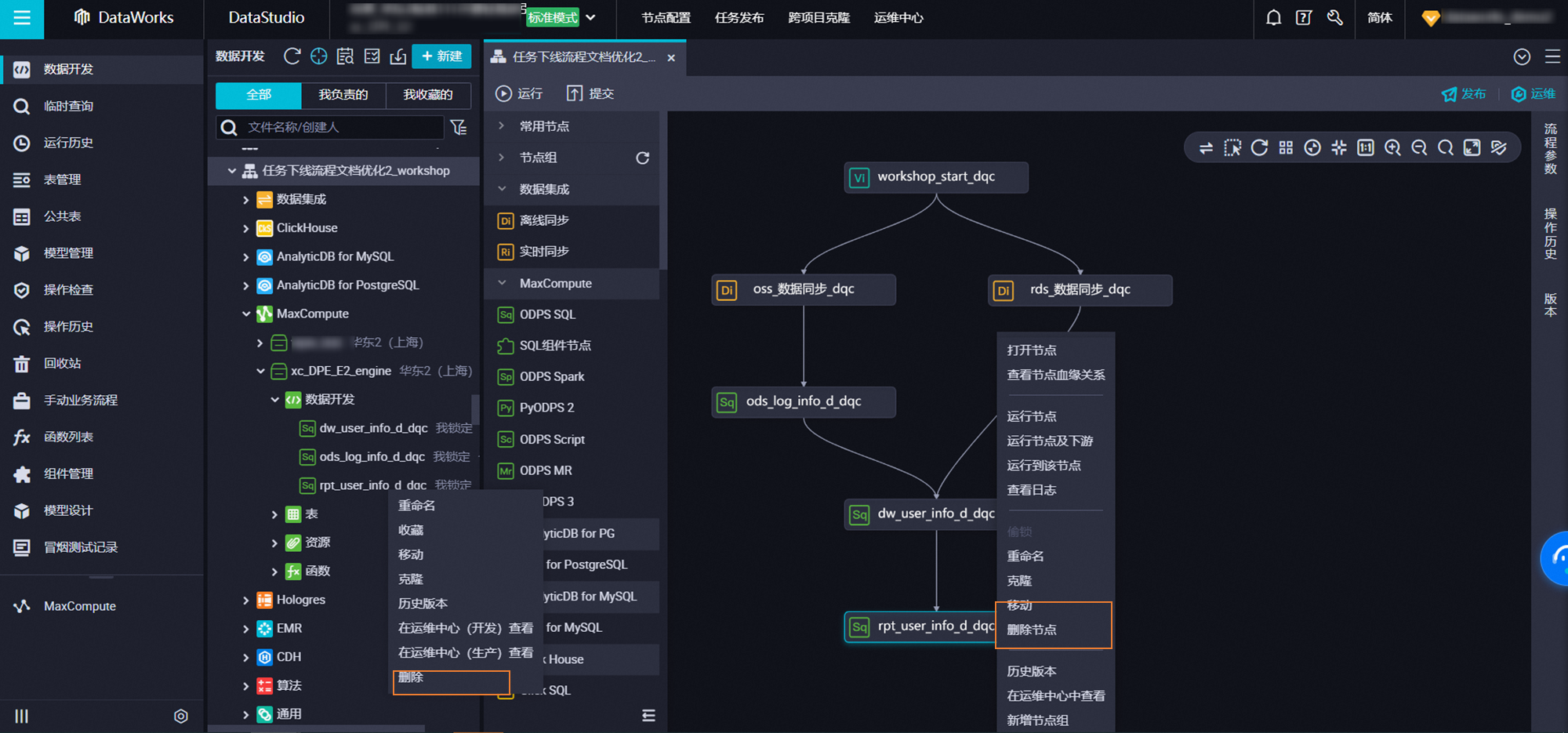Activate the box-select tool on canvas toolbar
The image size is (1568, 733).
[1232, 147]
